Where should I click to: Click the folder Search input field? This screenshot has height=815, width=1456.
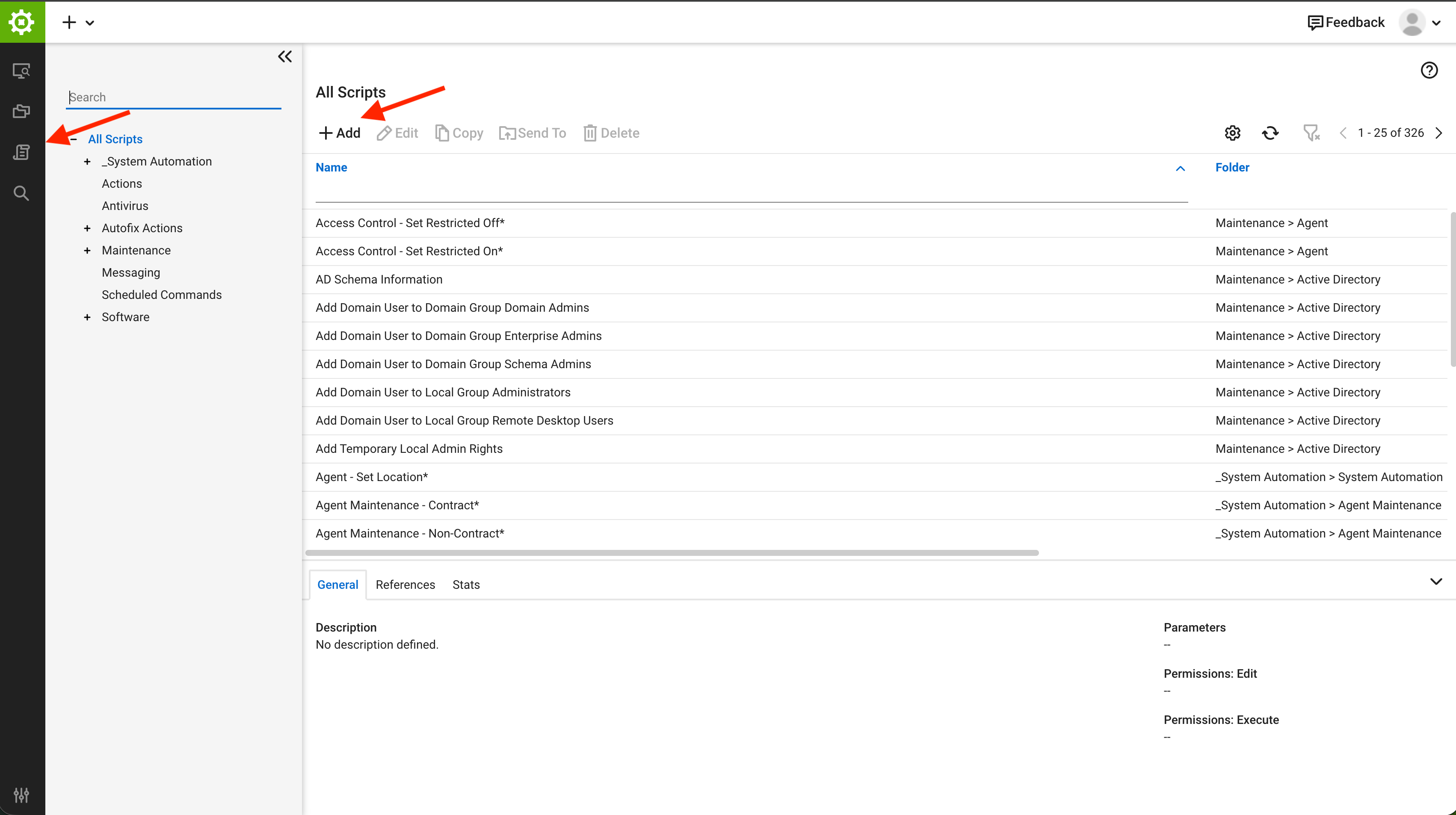click(x=174, y=97)
